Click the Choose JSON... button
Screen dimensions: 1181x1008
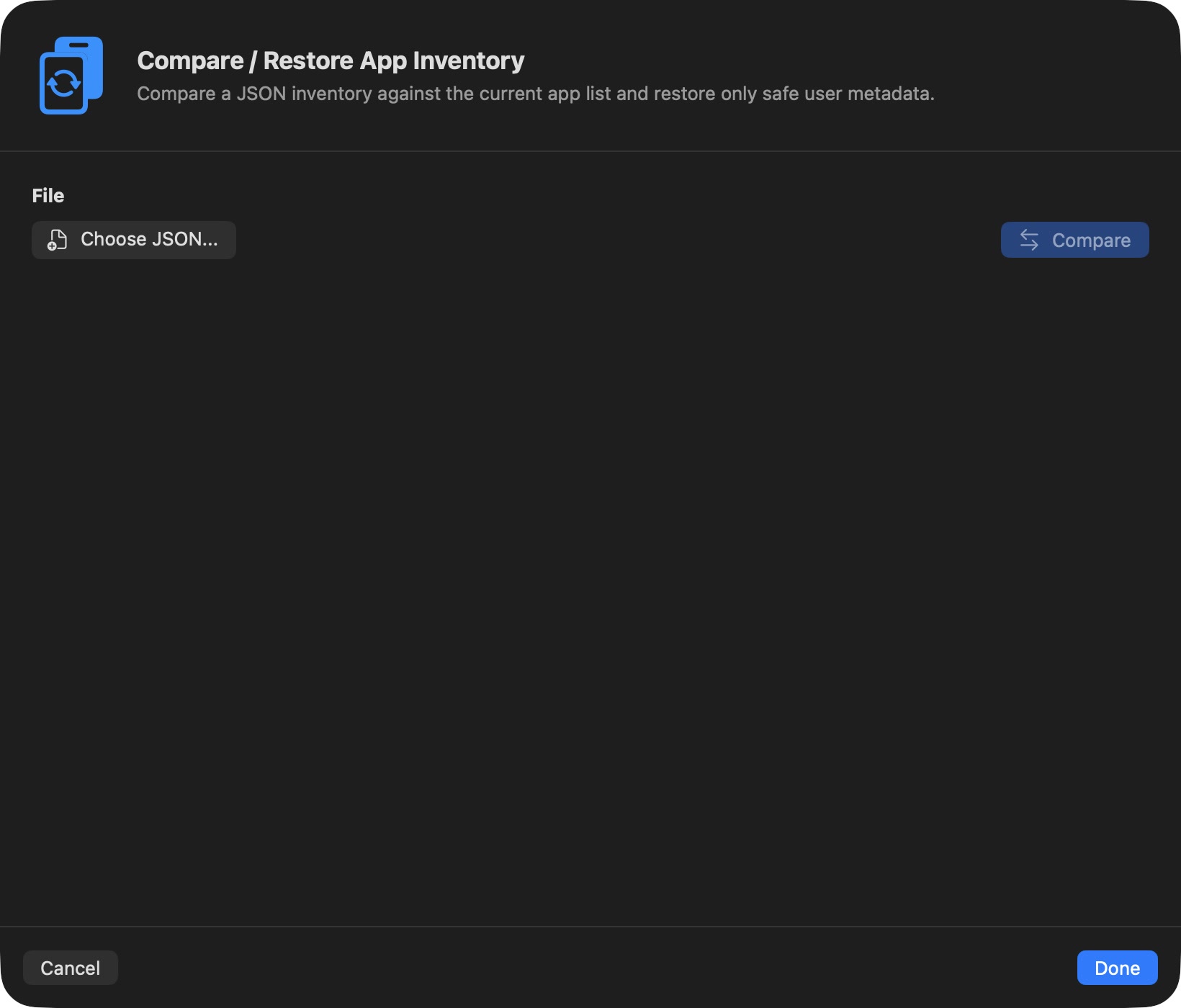coord(134,240)
